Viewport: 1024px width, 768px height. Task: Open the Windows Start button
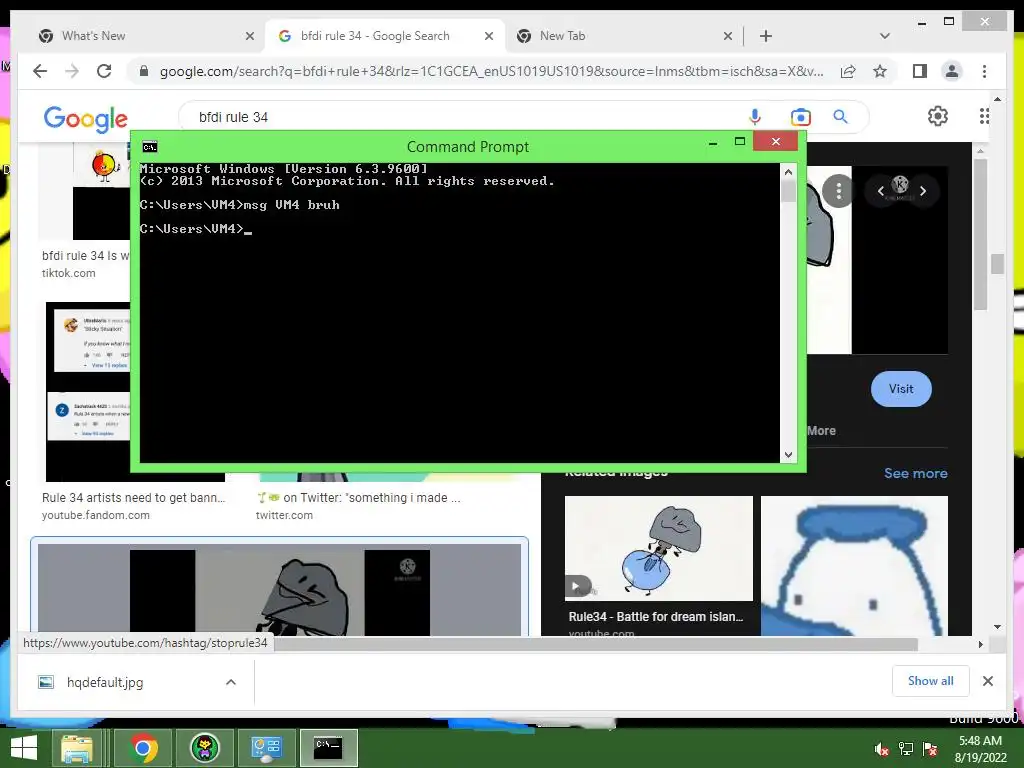[x=24, y=748]
